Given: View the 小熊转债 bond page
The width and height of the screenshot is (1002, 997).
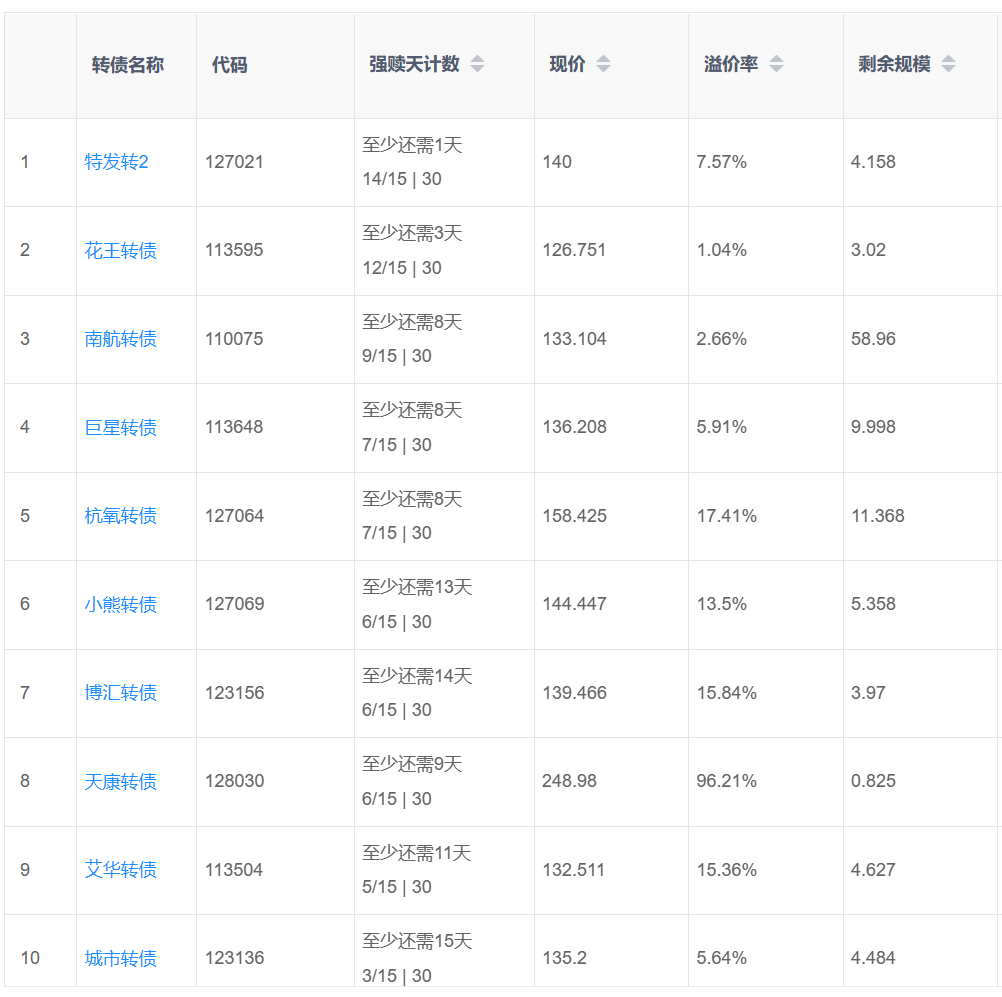Looking at the screenshot, I should pyautogui.click(x=120, y=605).
